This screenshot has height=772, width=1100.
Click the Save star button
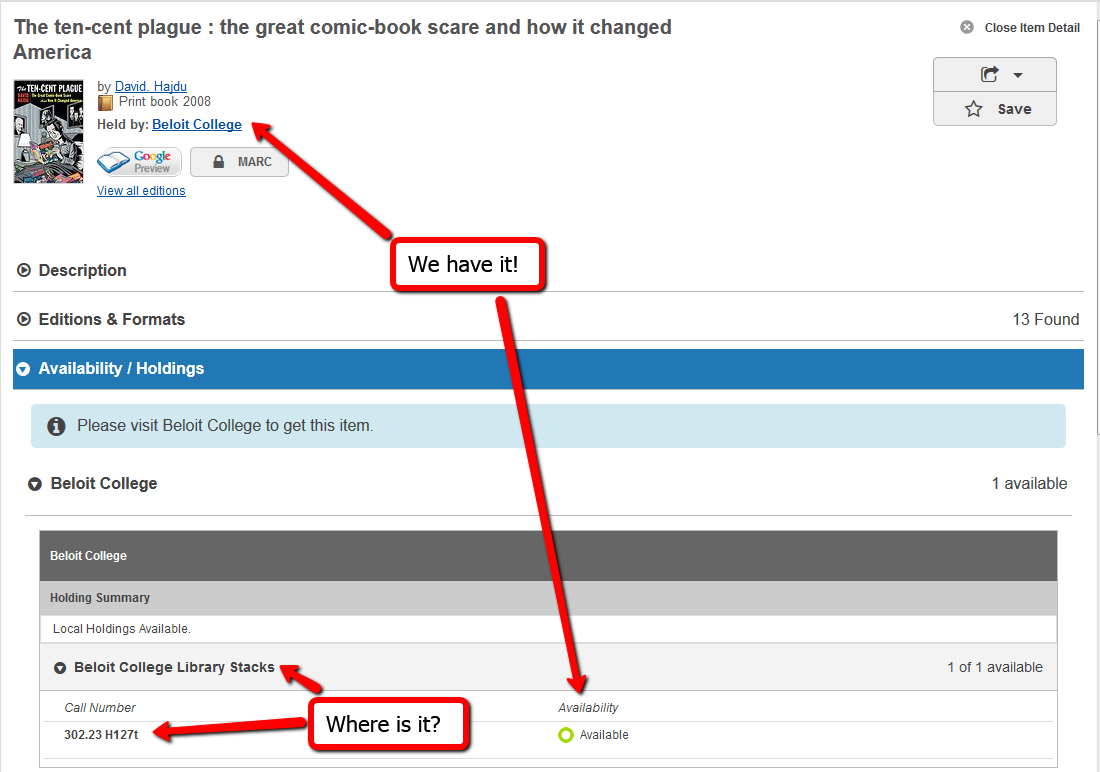(x=994, y=109)
